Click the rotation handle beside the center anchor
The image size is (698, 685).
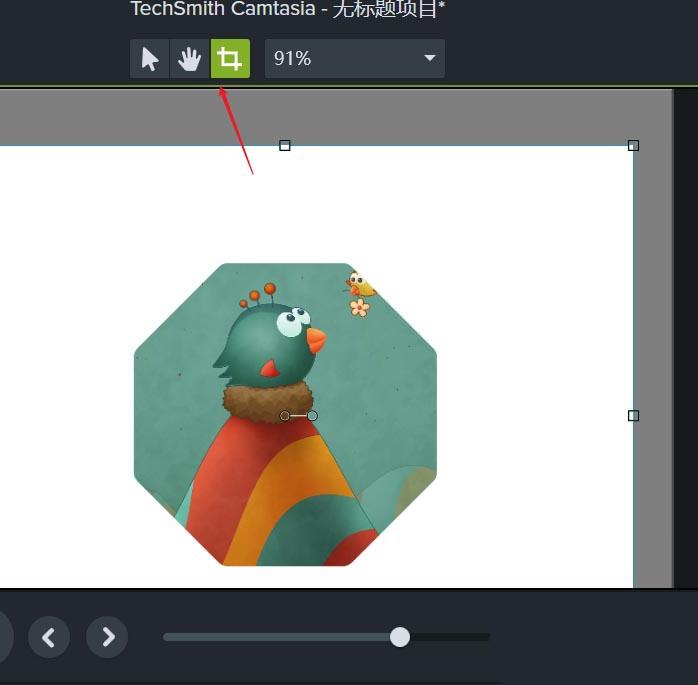312,416
